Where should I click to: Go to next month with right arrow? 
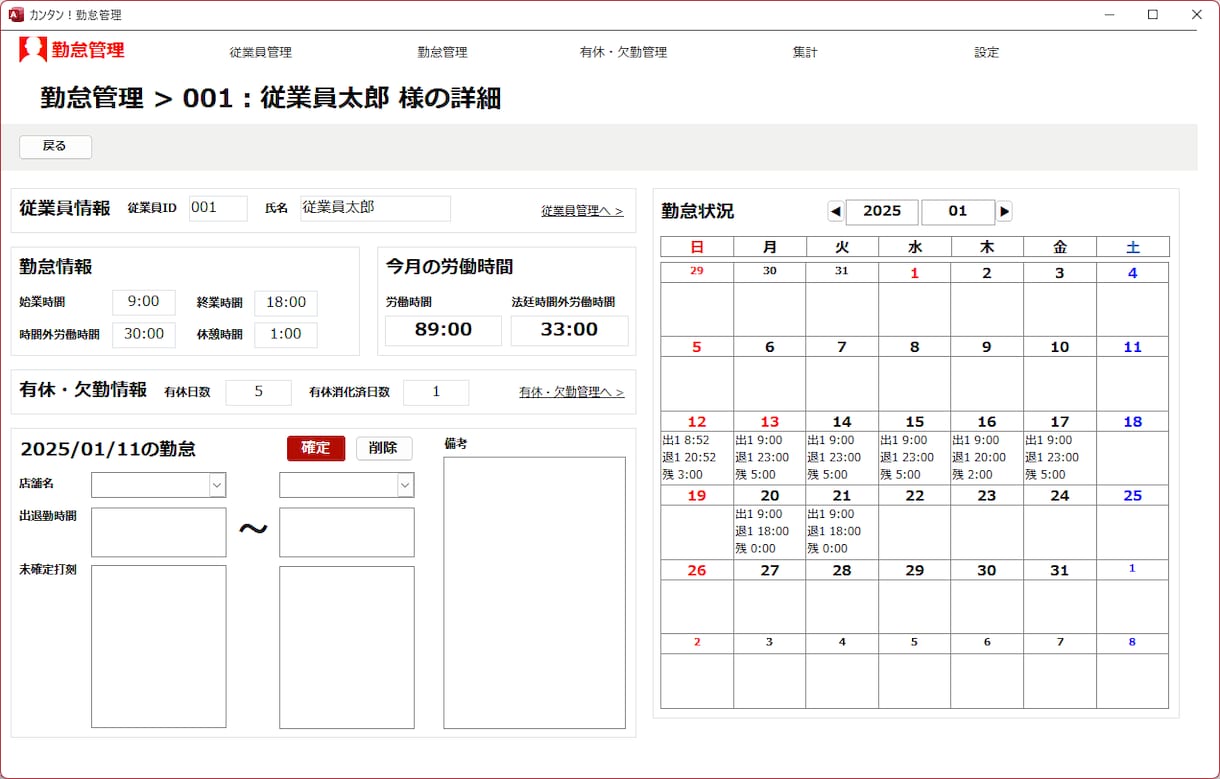click(1004, 211)
